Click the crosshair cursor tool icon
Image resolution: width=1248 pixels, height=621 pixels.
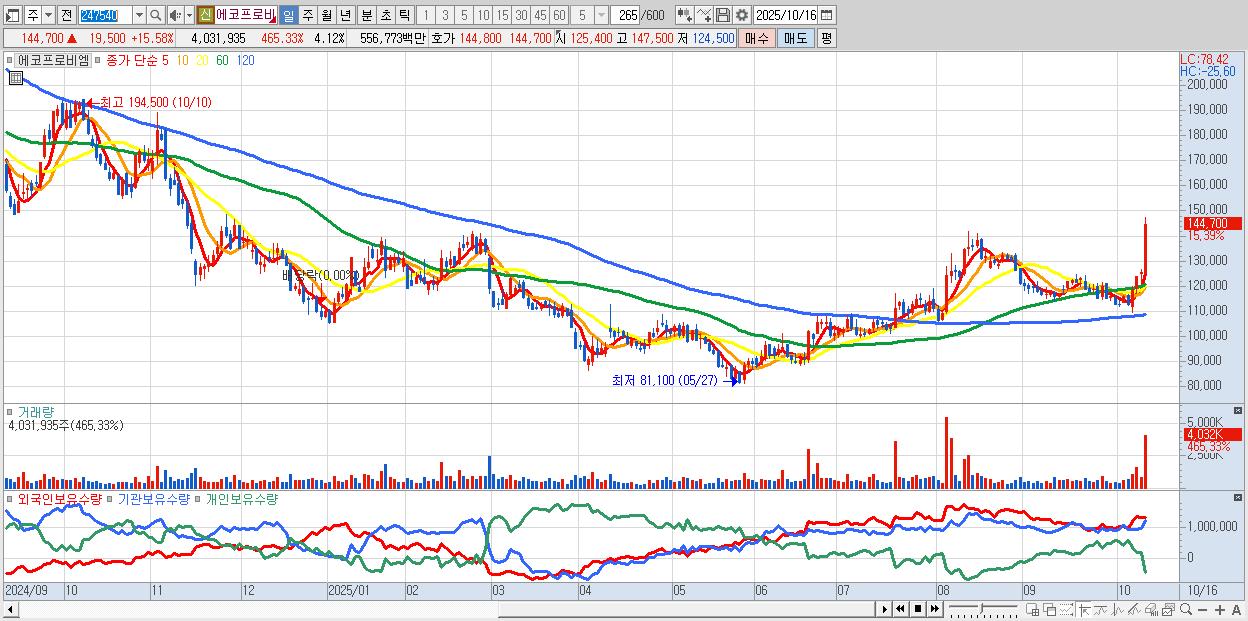click(x=1084, y=609)
